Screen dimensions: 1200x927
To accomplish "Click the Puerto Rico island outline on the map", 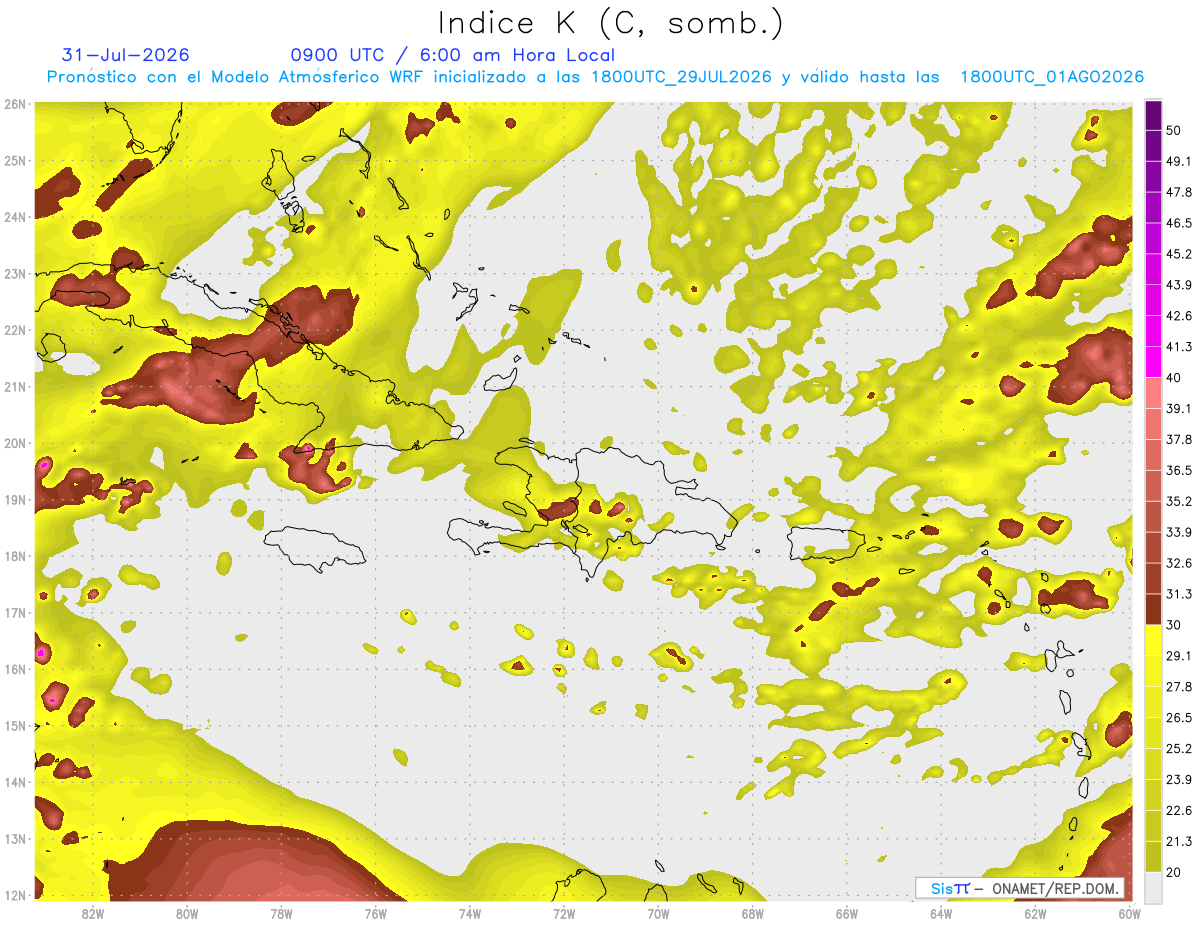I will [825, 545].
